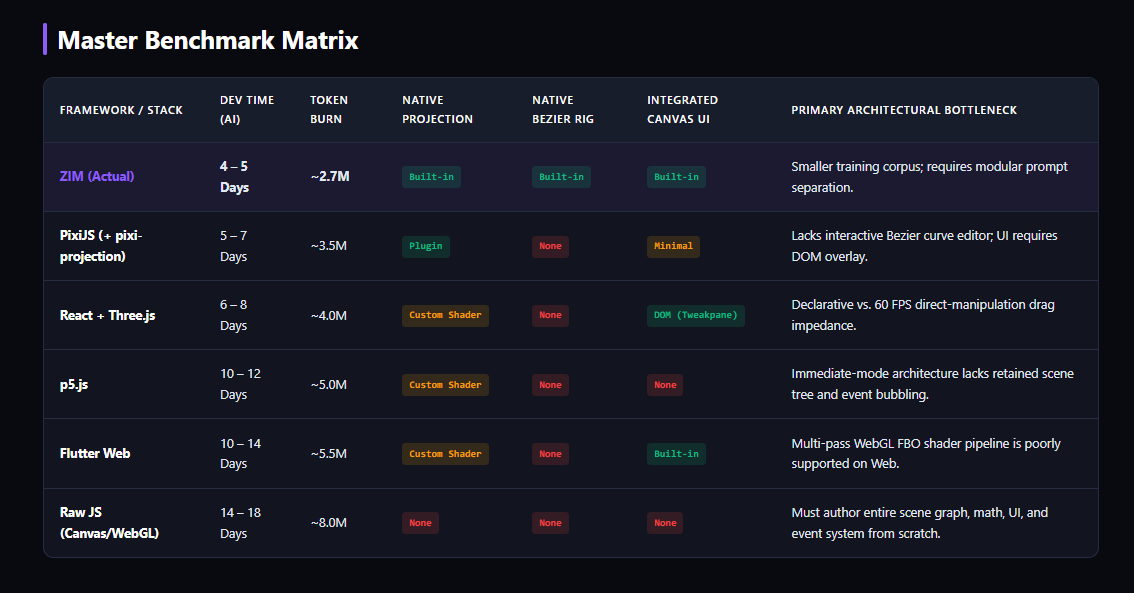Click the ~2.7M token burn value
This screenshot has width=1134, height=593.
click(x=330, y=176)
